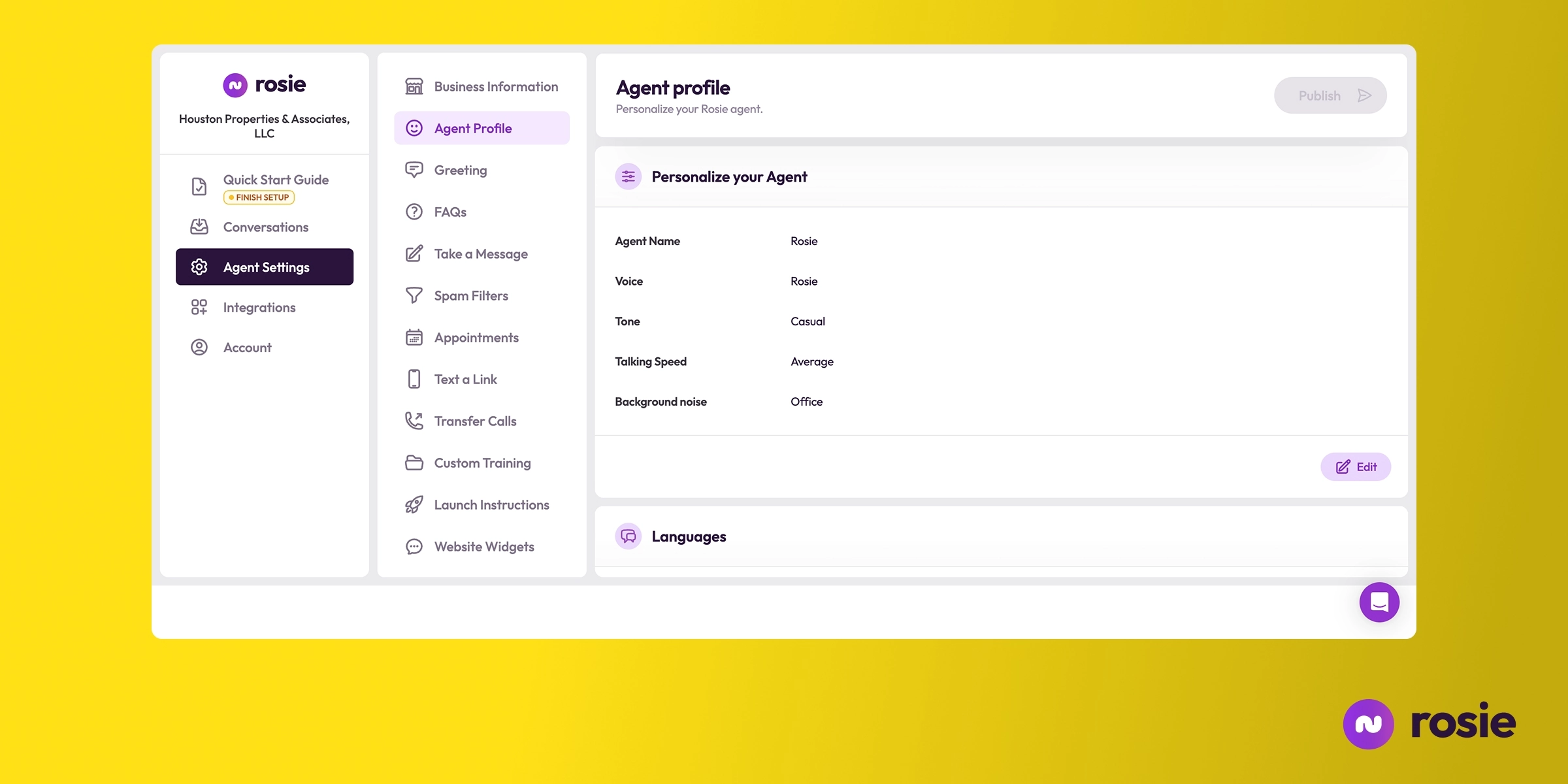The width and height of the screenshot is (1568, 784).
Task: Open the Text a Link settings
Action: (482, 379)
